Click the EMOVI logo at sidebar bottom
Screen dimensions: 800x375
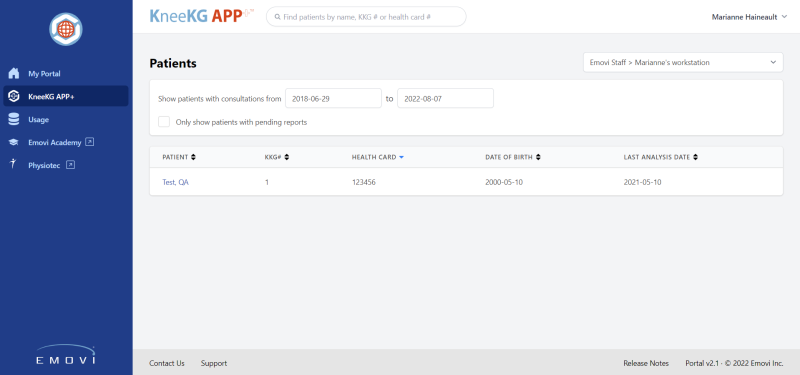coord(66,355)
